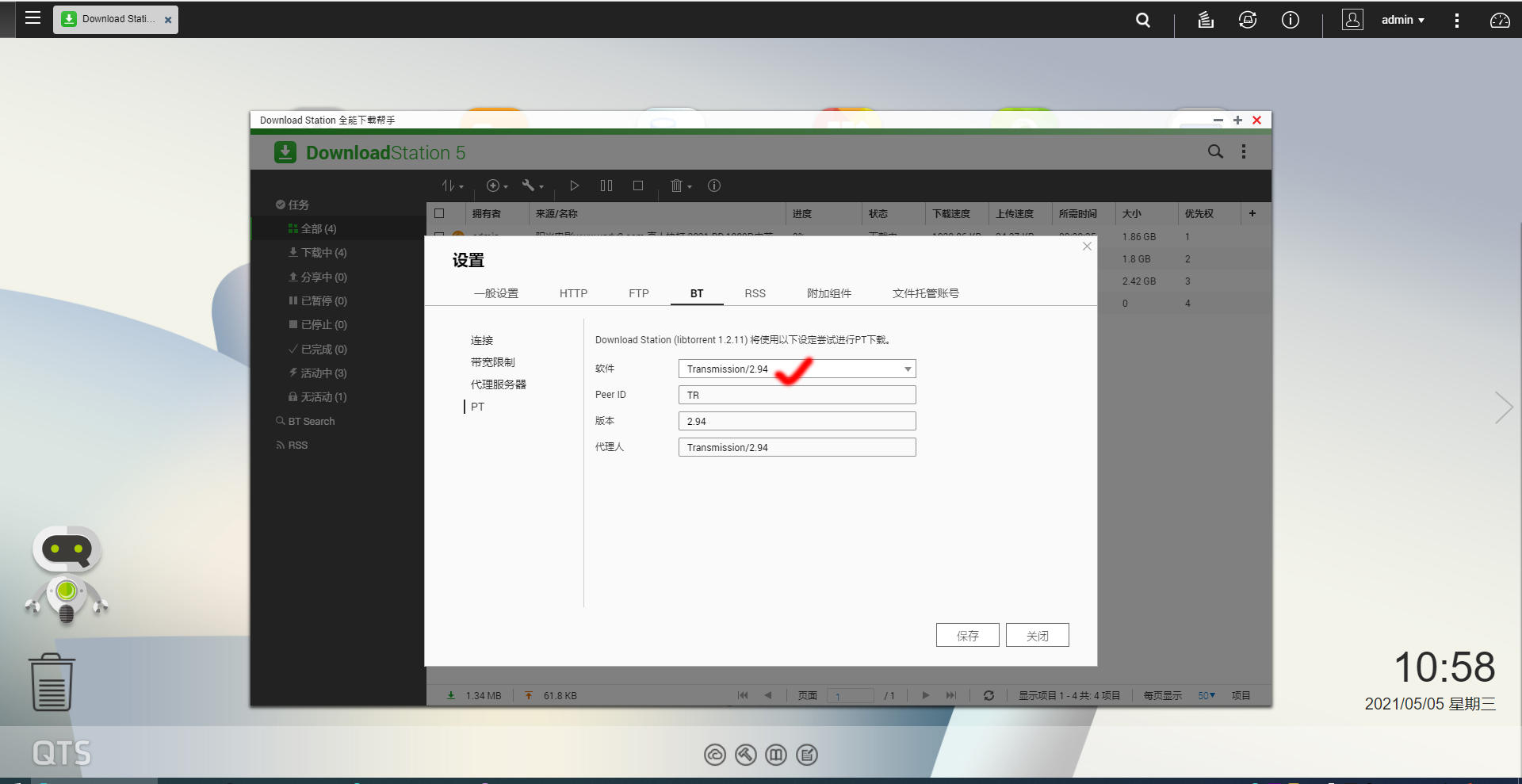Select 带宽限制 in the BT settings sidebar
1522x784 pixels.
click(491, 361)
